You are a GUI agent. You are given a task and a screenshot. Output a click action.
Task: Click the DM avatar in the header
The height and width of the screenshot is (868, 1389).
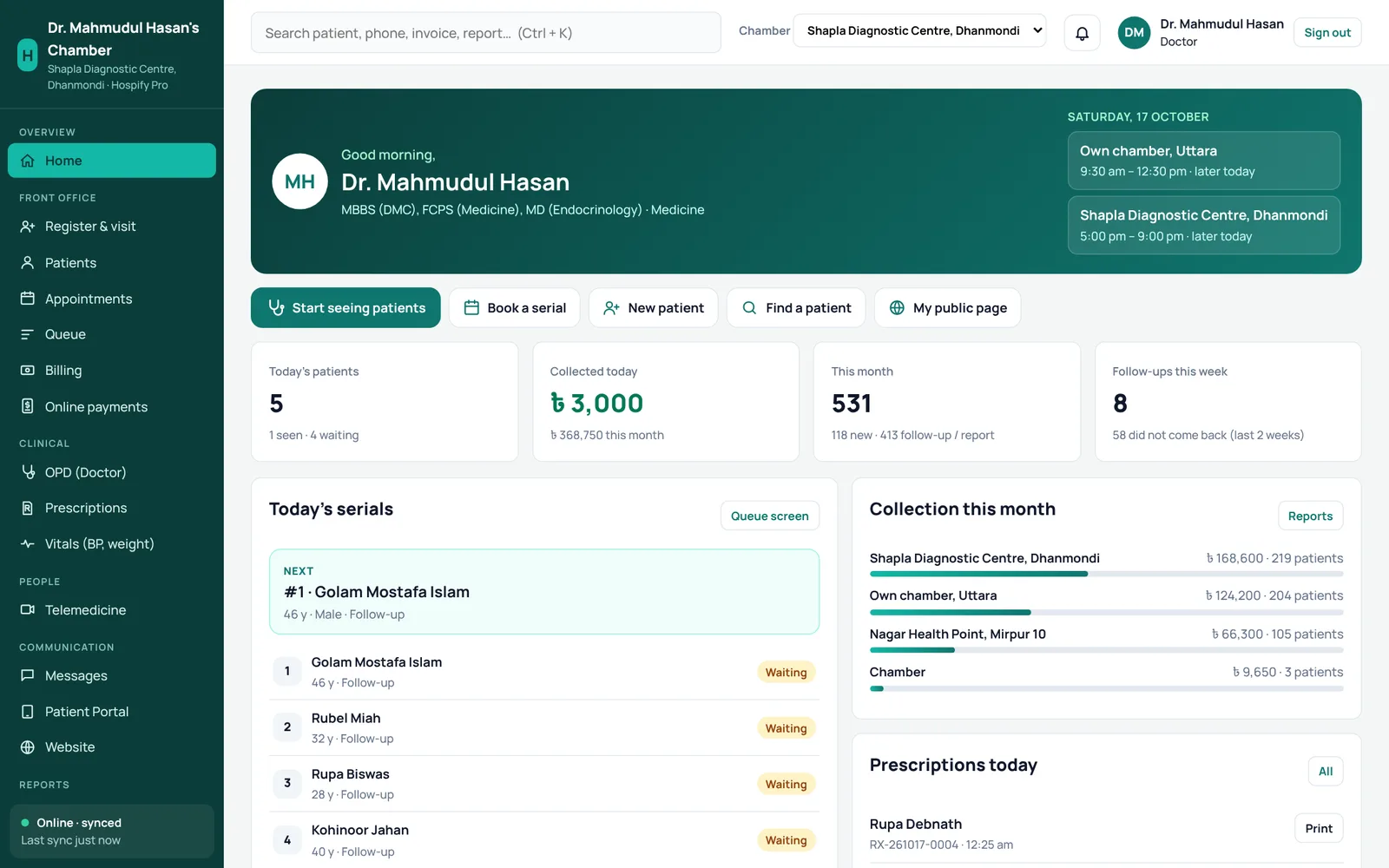1134,33
